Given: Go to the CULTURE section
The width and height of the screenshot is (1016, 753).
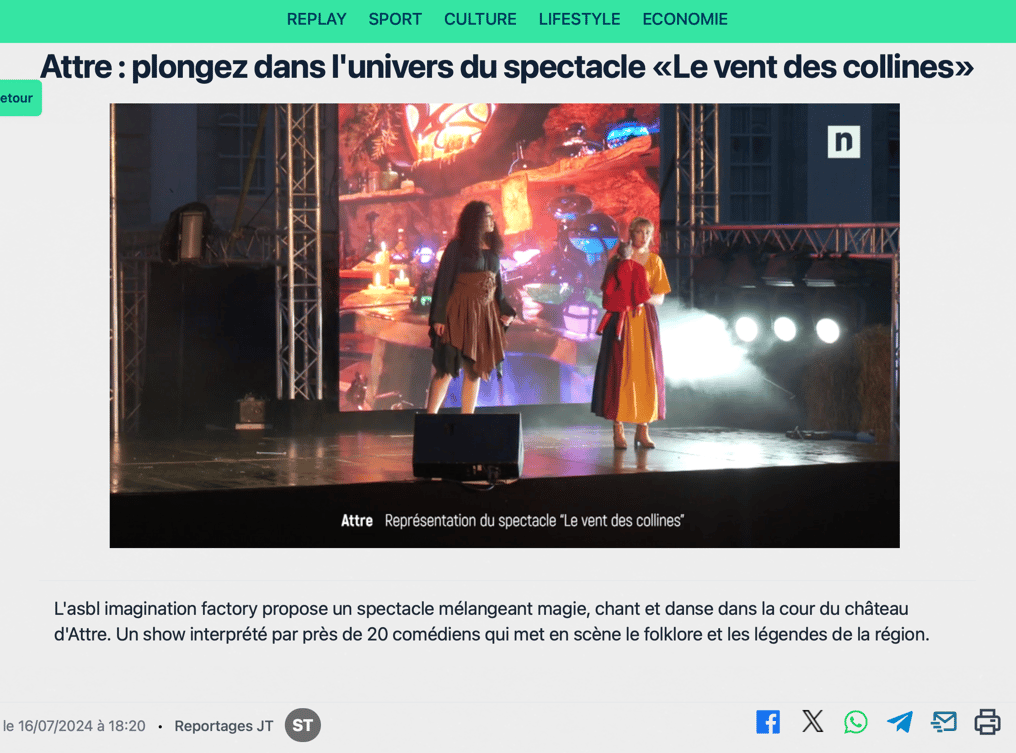Looking at the screenshot, I should pyautogui.click(x=480, y=19).
